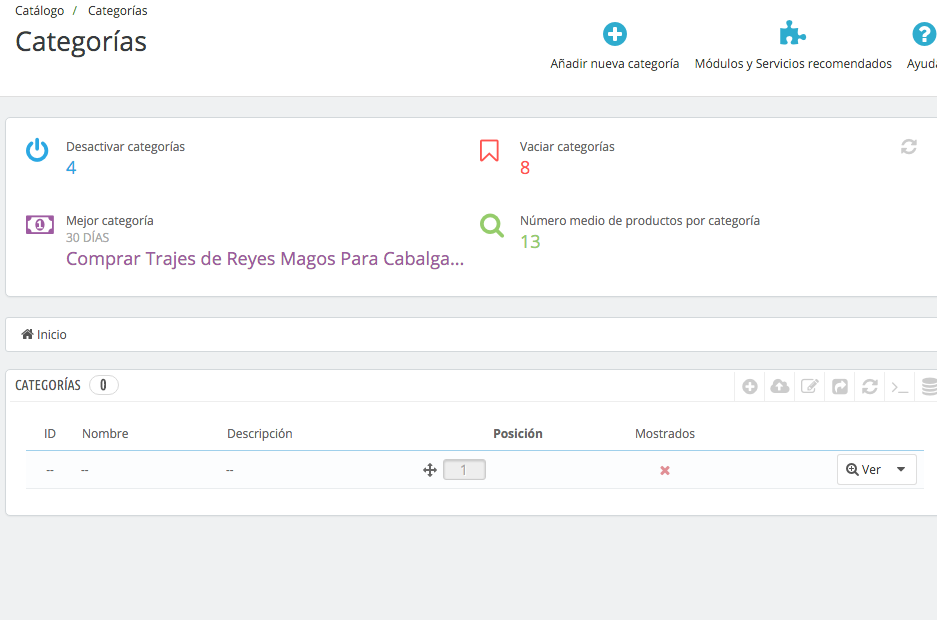The width and height of the screenshot is (937, 620).
Task: Click the Añadir nueva categoría plus icon
Action: pyautogui.click(x=614, y=34)
